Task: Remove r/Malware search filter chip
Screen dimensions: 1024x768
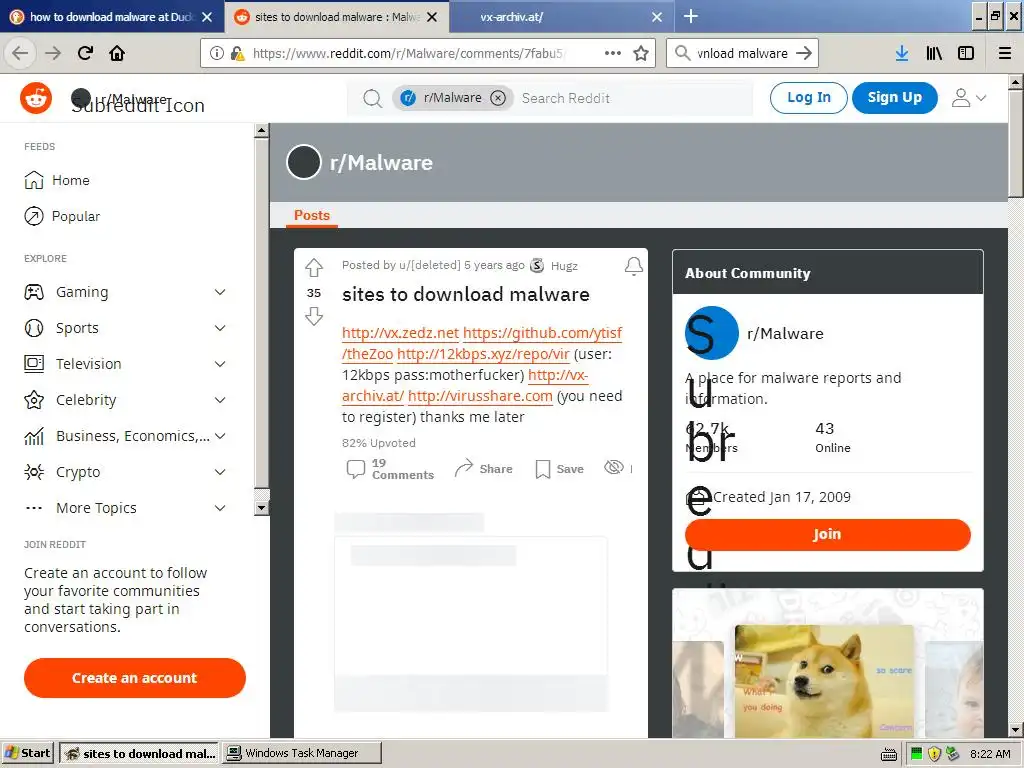Action: (498, 98)
